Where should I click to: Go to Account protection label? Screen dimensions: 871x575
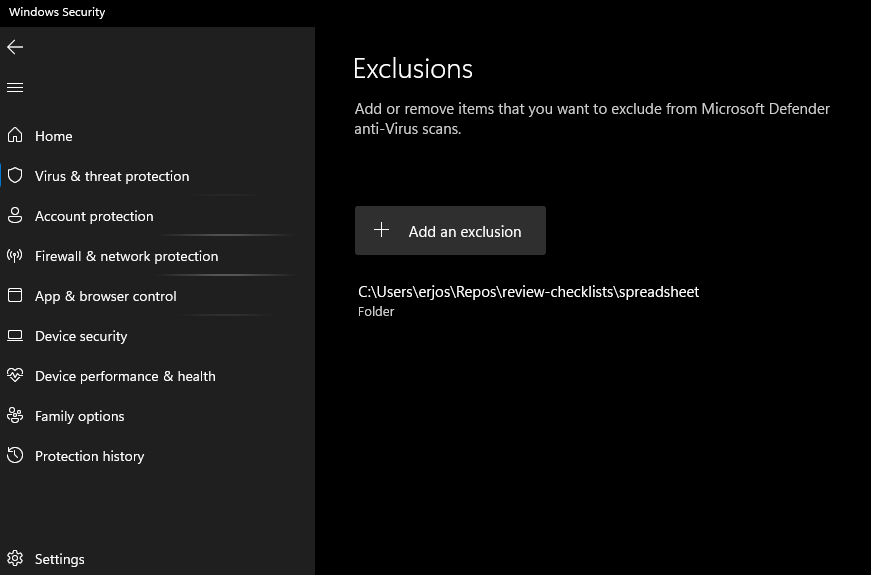click(x=94, y=216)
